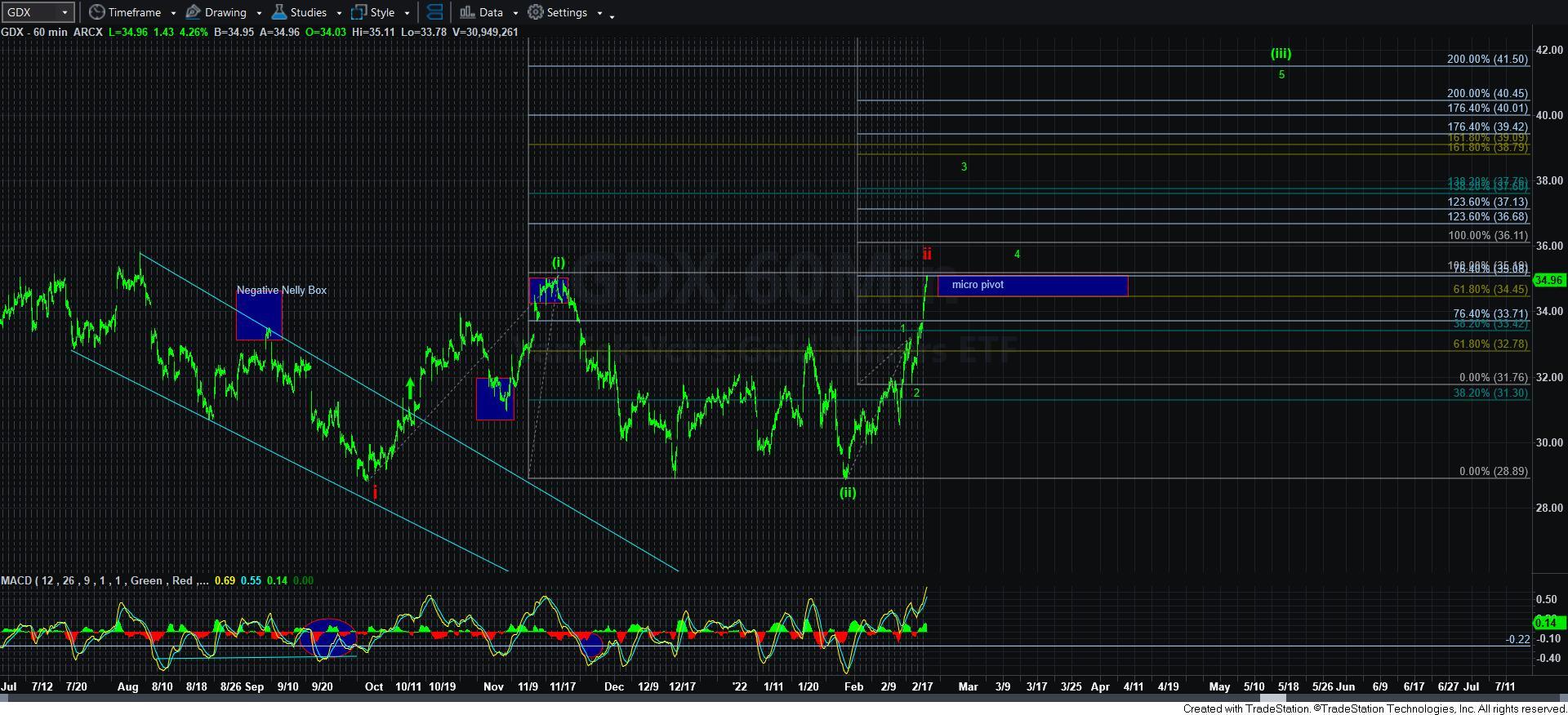Click the symbol link icon in toolbar

point(435,12)
